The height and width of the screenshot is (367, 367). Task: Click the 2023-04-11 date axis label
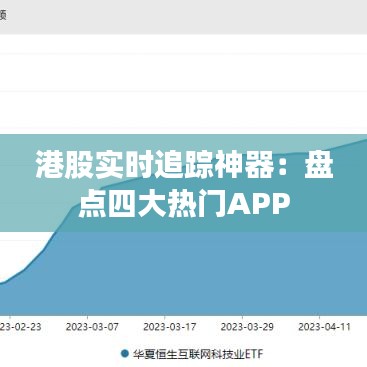click(x=324, y=327)
